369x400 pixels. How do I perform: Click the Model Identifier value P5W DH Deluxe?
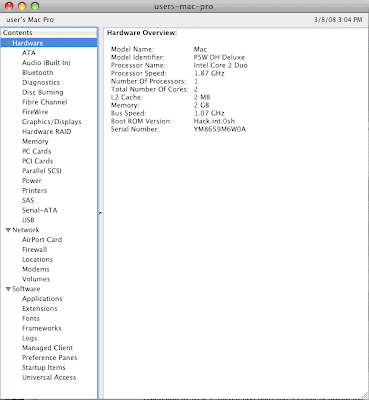point(219,57)
